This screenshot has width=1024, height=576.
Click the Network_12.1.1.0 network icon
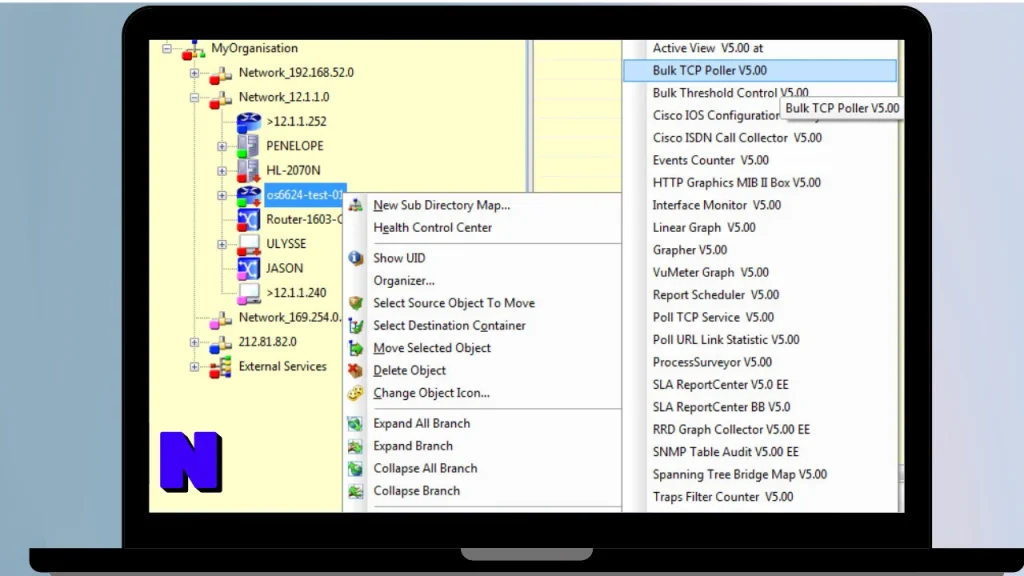click(221, 99)
